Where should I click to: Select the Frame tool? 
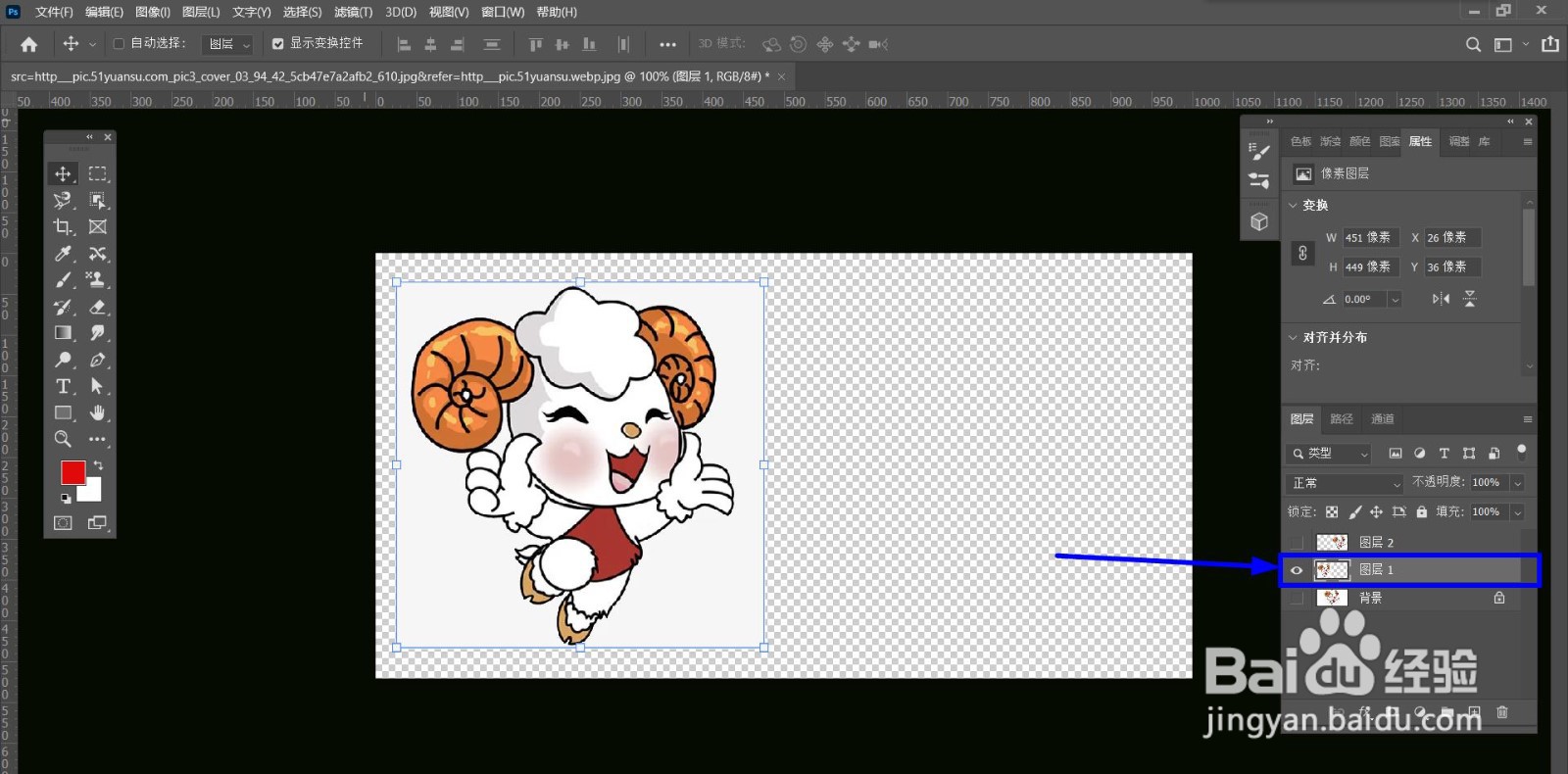click(x=98, y=226)
